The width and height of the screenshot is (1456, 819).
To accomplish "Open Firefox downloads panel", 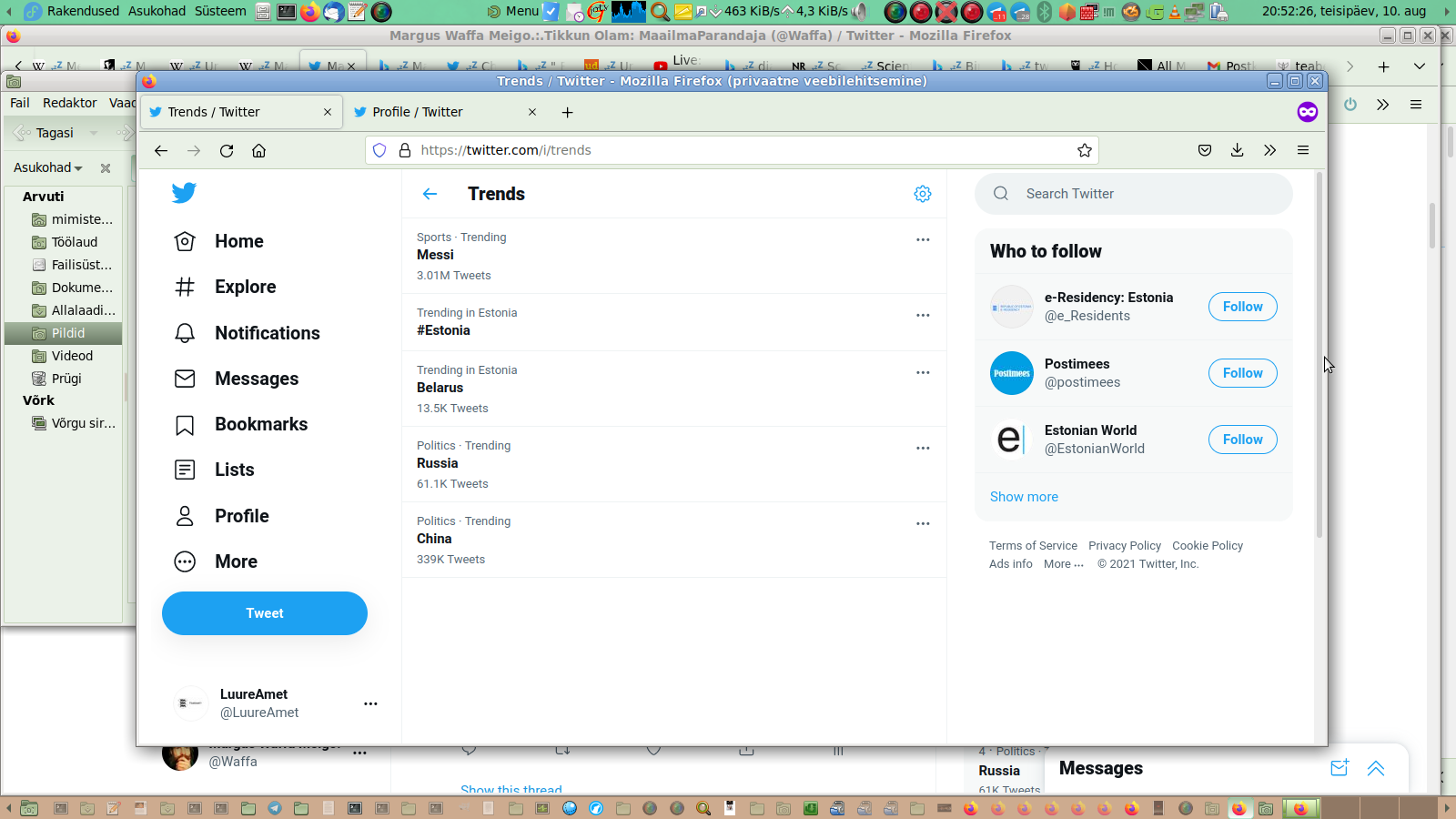I will coord(1238,150).
